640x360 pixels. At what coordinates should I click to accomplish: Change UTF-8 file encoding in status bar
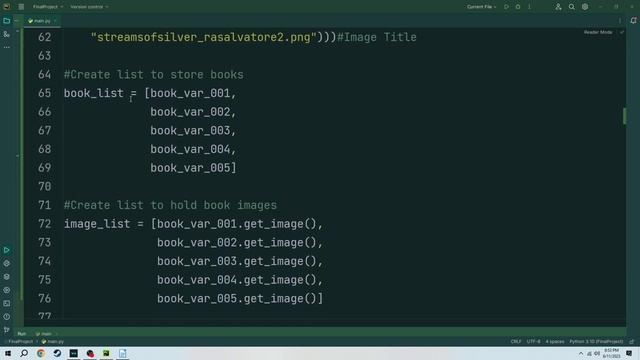click(533, 342)
